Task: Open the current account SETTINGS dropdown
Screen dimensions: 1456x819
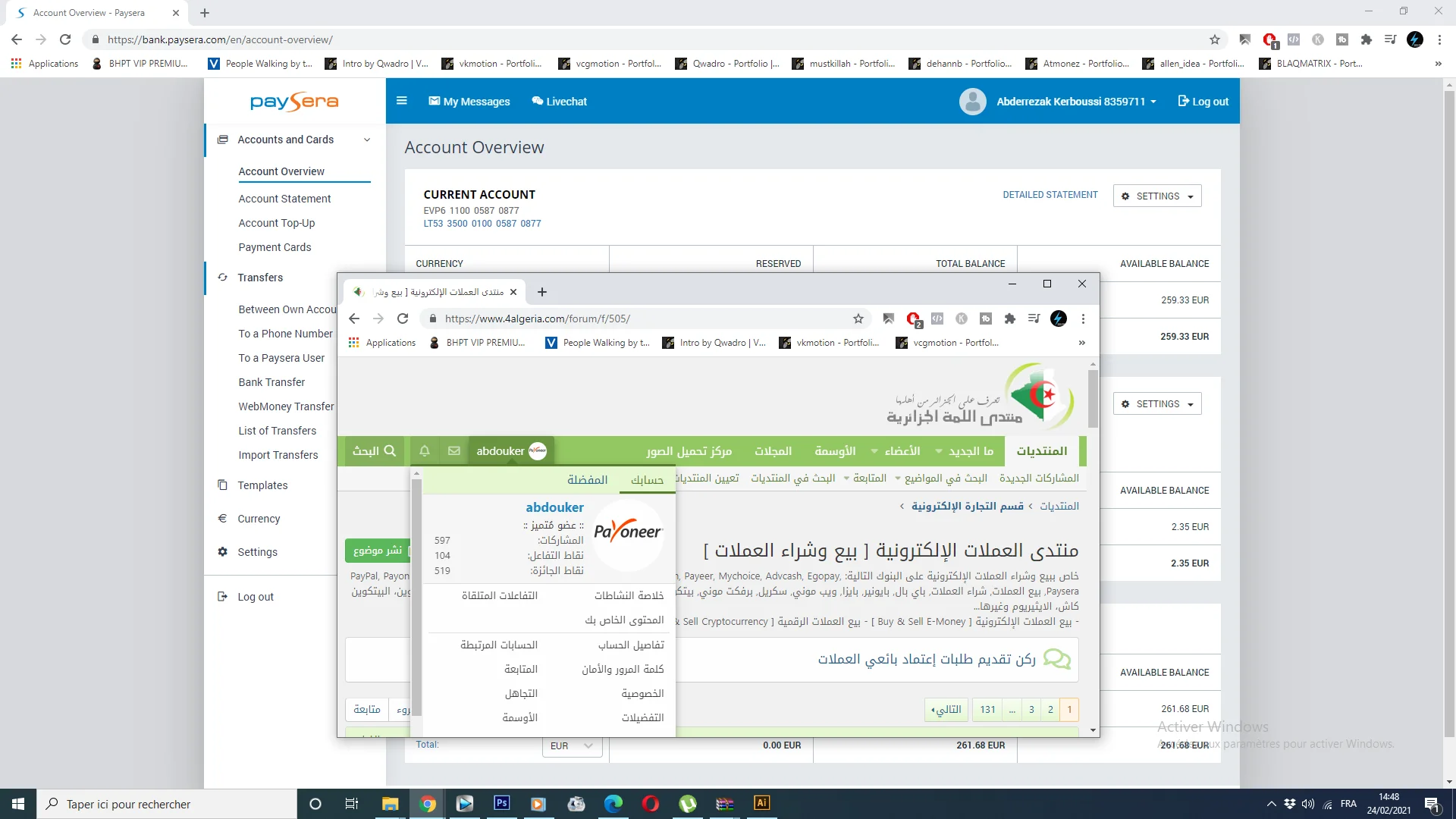Action: click(1157, 196)
